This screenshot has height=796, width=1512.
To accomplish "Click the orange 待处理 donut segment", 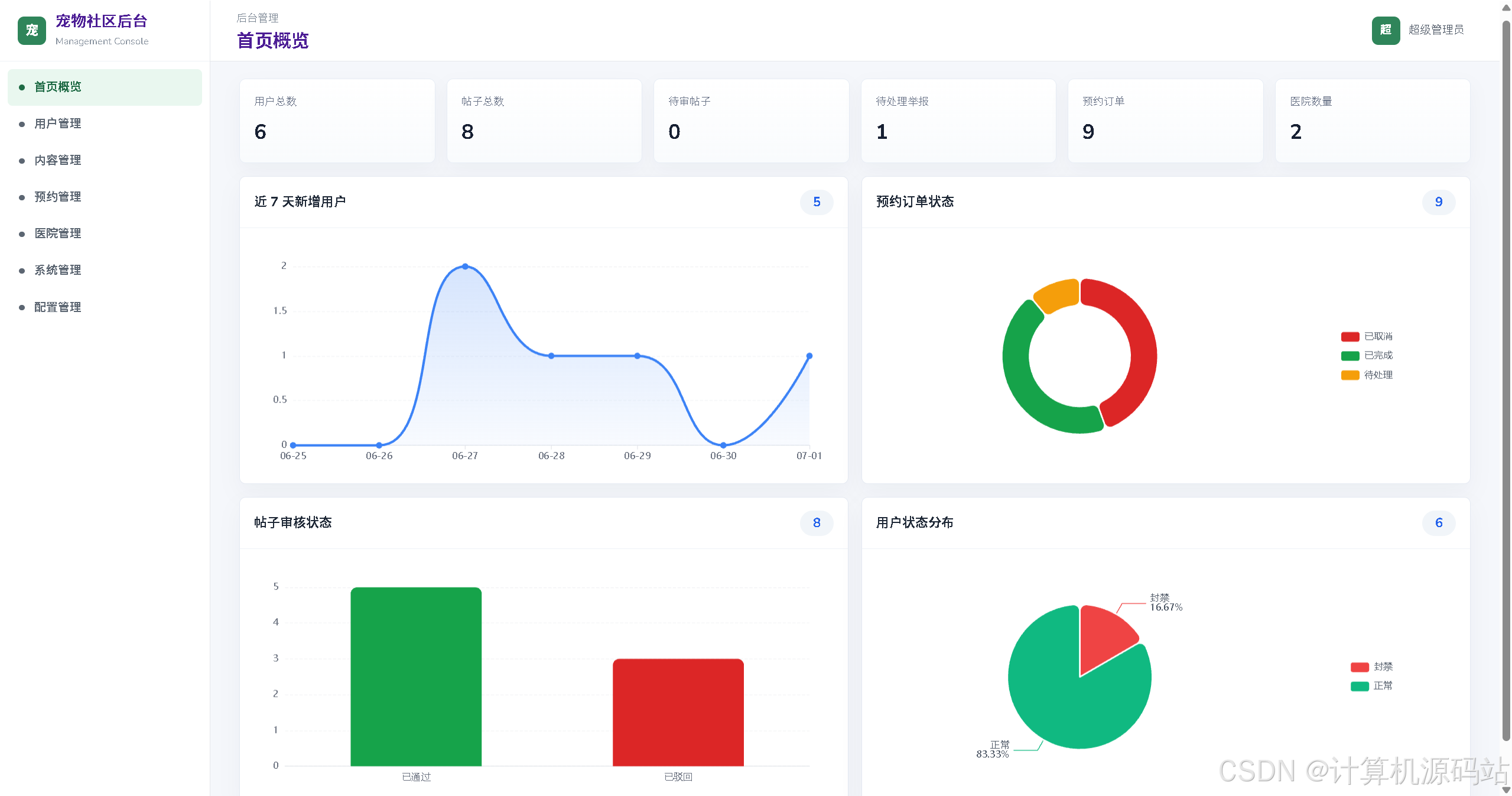I will [x=1059, y=295].
